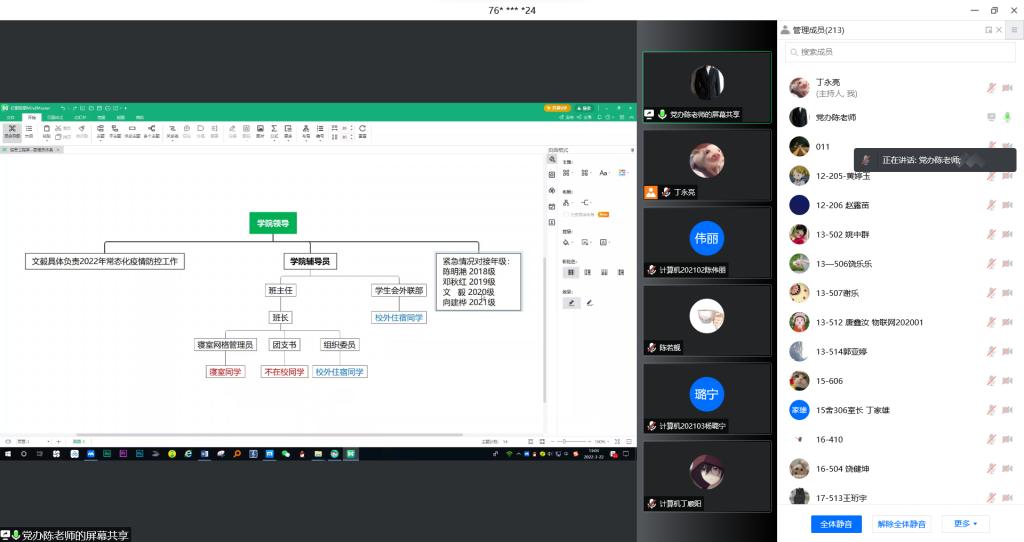This screenshot has width=1024, height=542.
Task: Close the 管理成员 members panel
Action: coord(1000,30)
